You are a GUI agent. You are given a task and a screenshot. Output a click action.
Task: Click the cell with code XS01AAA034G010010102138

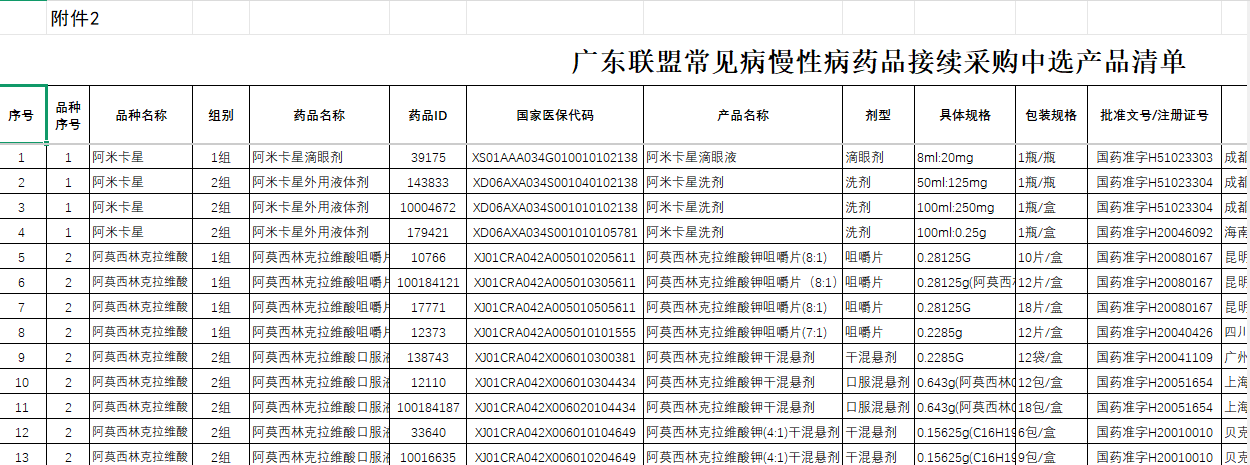[555, 158]
